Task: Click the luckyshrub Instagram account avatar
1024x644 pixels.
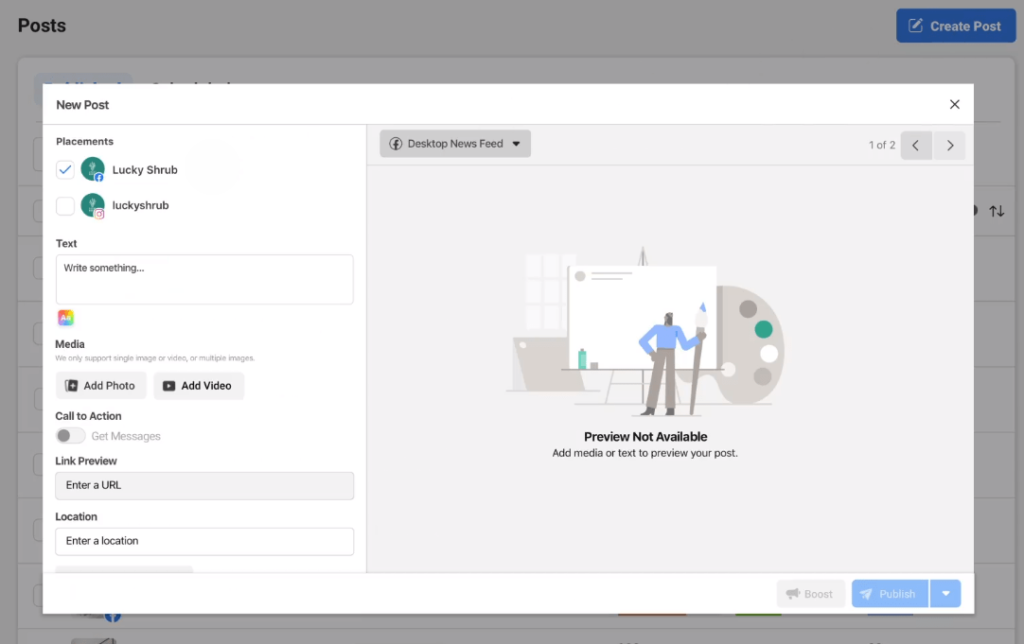Action: point(93,206)
